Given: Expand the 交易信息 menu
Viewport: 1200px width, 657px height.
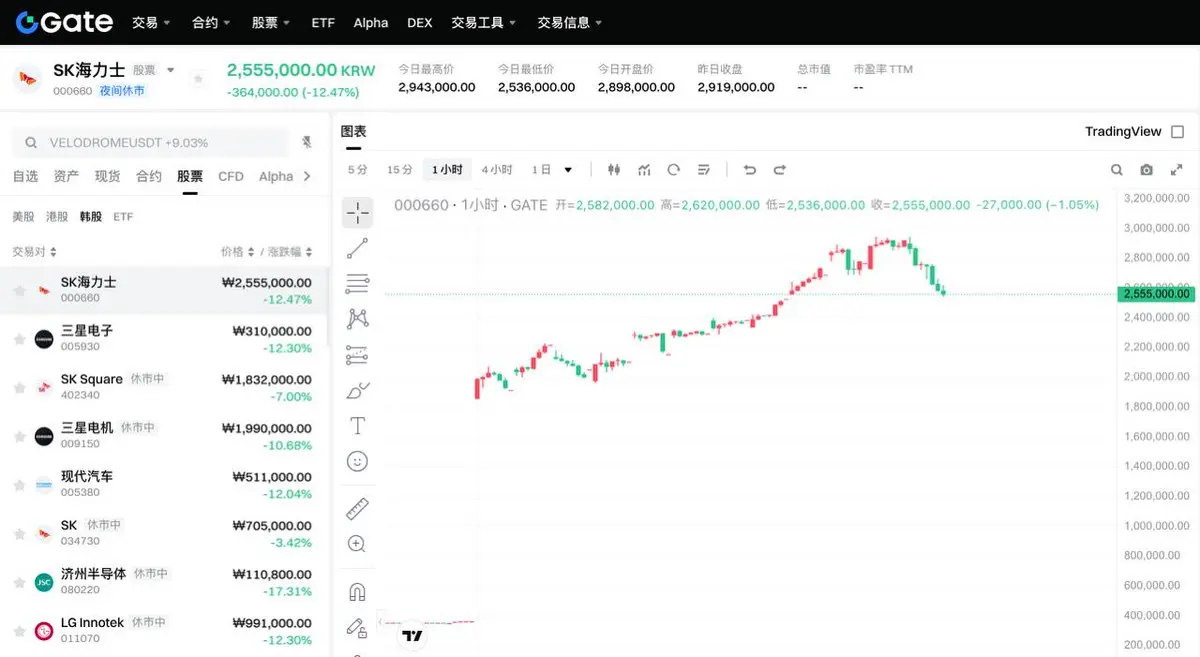Looking at the screenshot, I should 570,22.
